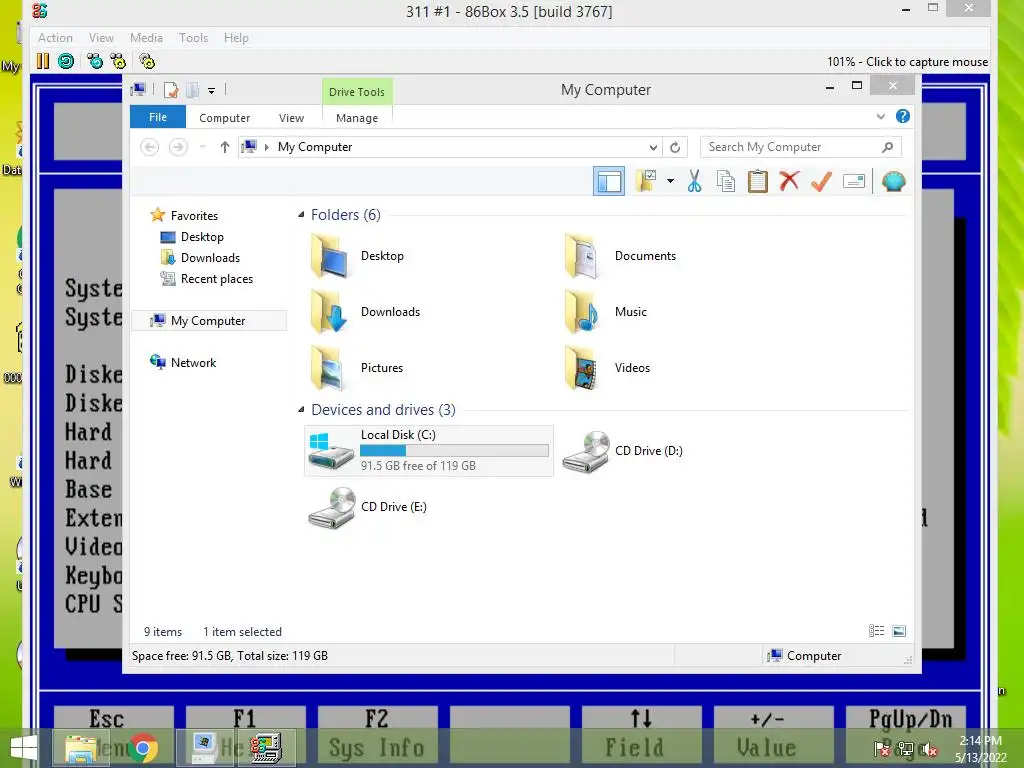The width and height of the screenshot is (1024, 768).
Task: Click the blue Ctrl+Alt+Del icon in 86Box toolbar
Action: click(95, 61)
